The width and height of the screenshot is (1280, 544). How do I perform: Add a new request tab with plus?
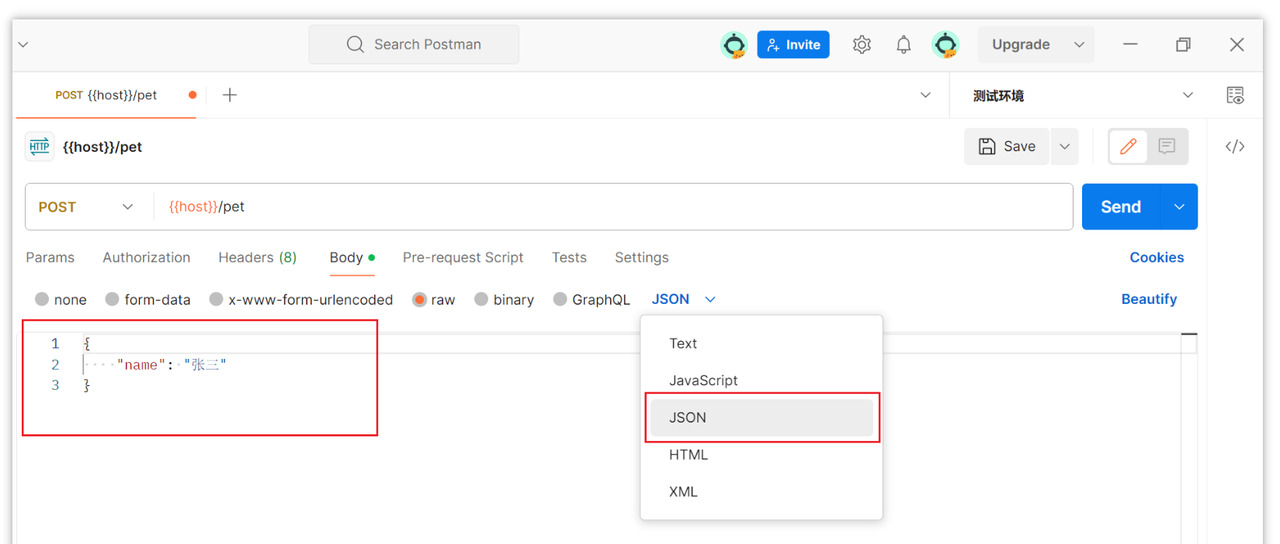click(230, 95)
